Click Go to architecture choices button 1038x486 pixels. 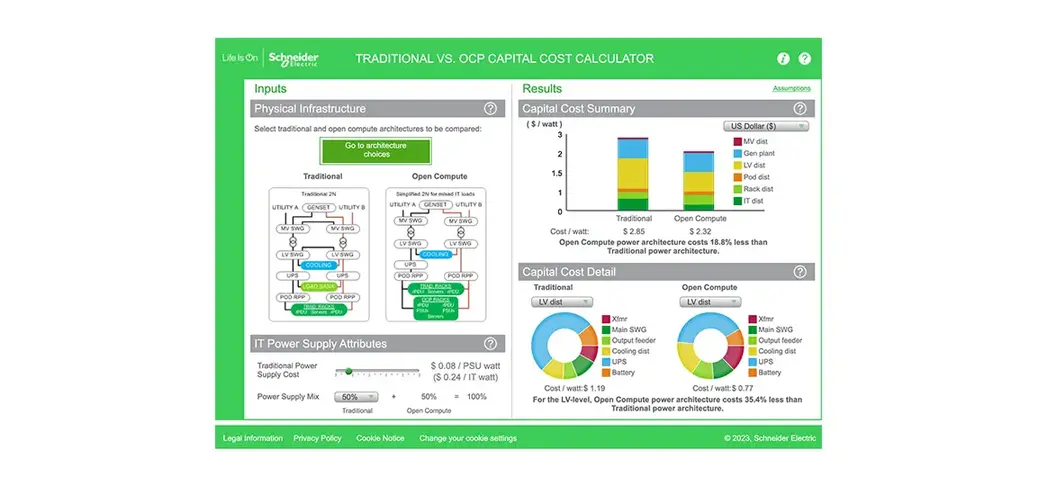click(x=375, y=150)
